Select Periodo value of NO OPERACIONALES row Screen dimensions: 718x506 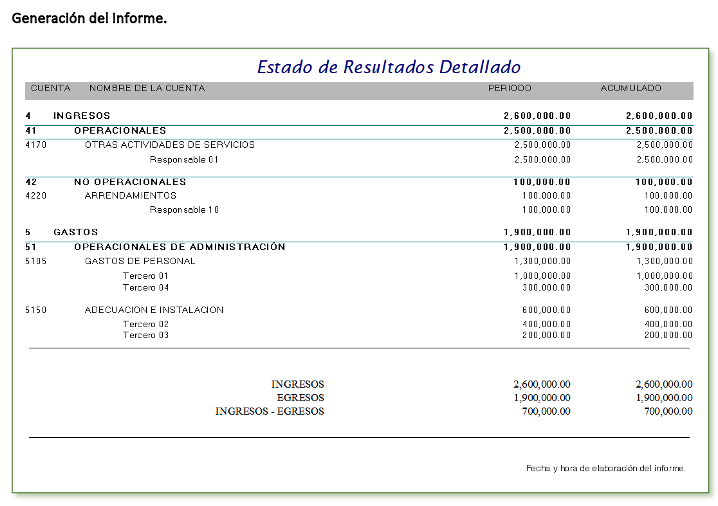(x=542, y=182)
